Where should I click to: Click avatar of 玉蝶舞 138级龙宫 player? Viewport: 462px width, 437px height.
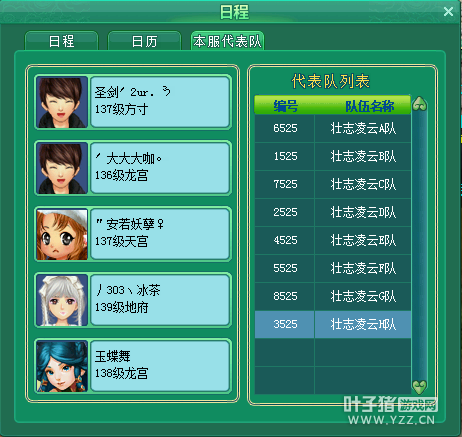click(x=62, y=366)
